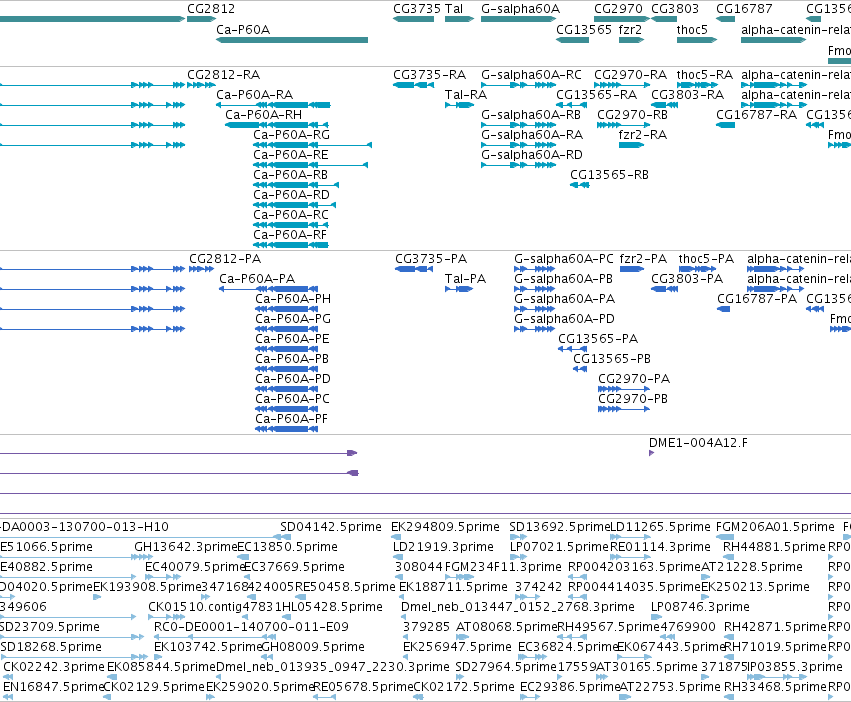Select the CG2812-PA protein label
Image resolution: width=851 pixels, height=702 pixels.
click(x=225, y=258)
